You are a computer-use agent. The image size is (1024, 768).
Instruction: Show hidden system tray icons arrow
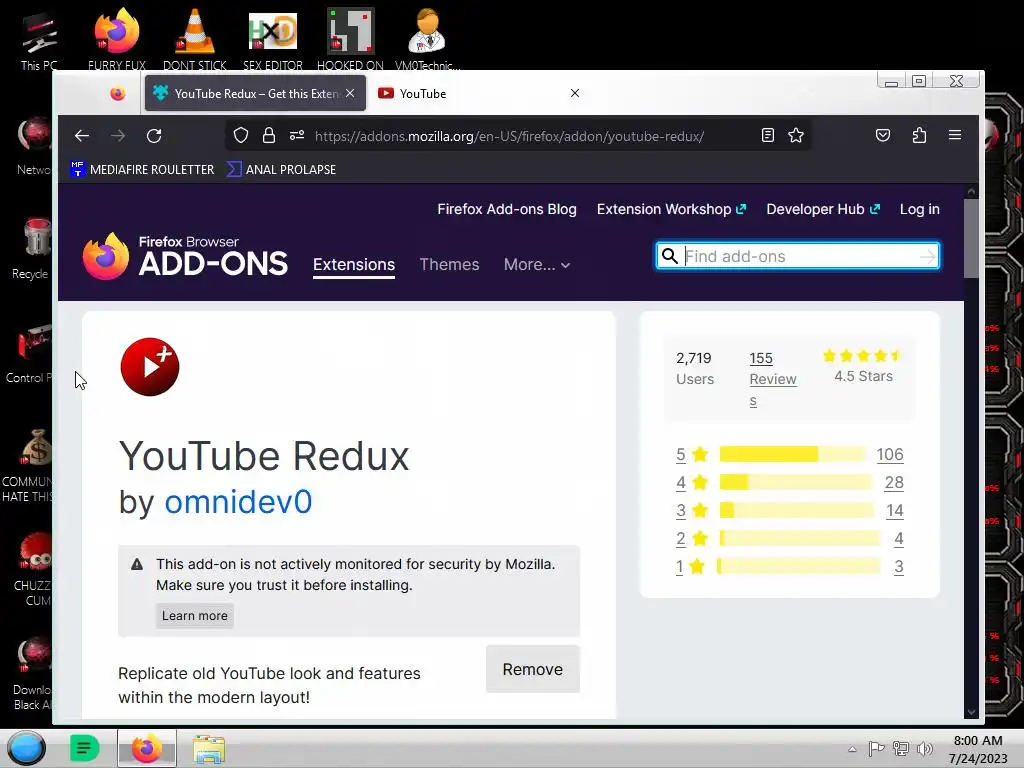(852, 749)
